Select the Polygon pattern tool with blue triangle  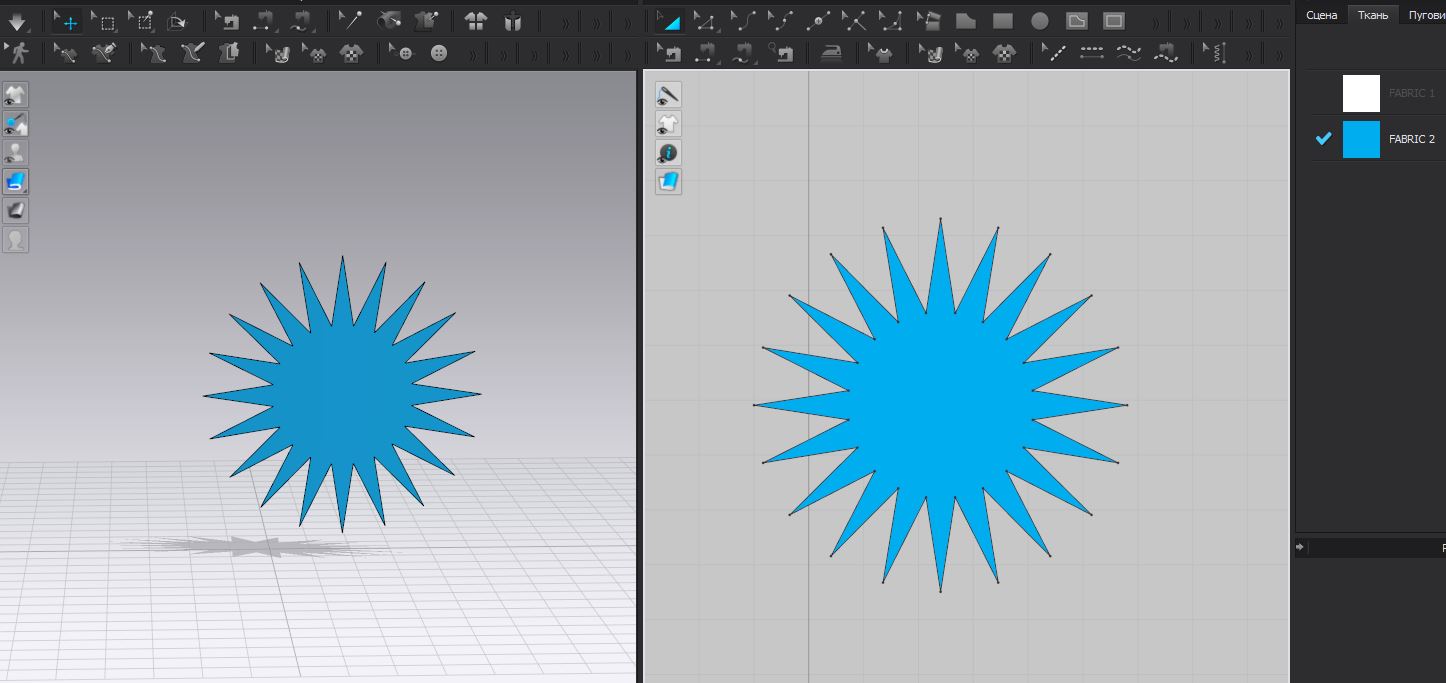669,21
